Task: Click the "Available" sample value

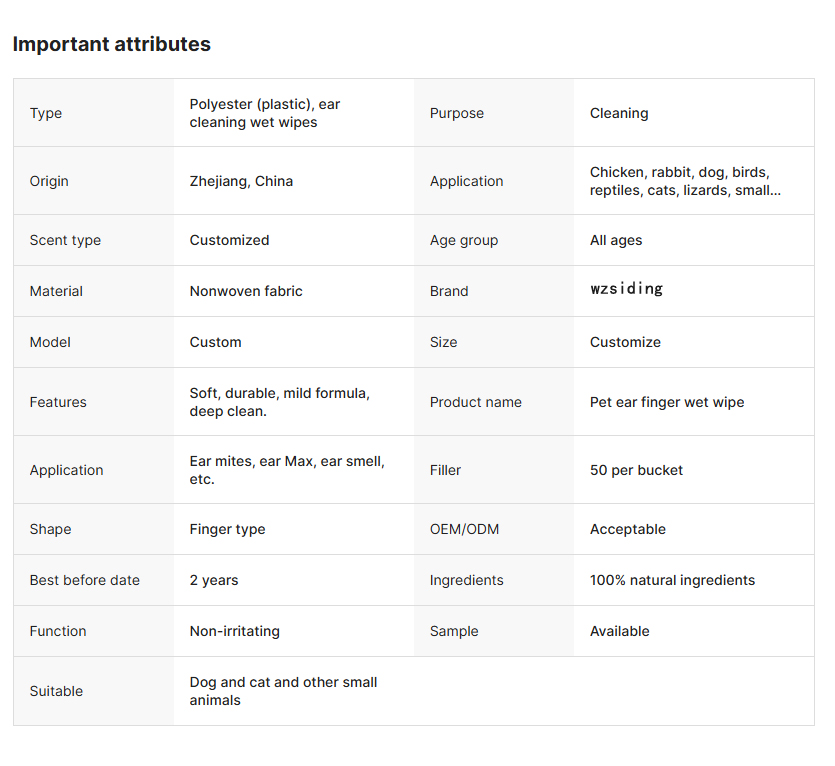Action: point(619,631)
